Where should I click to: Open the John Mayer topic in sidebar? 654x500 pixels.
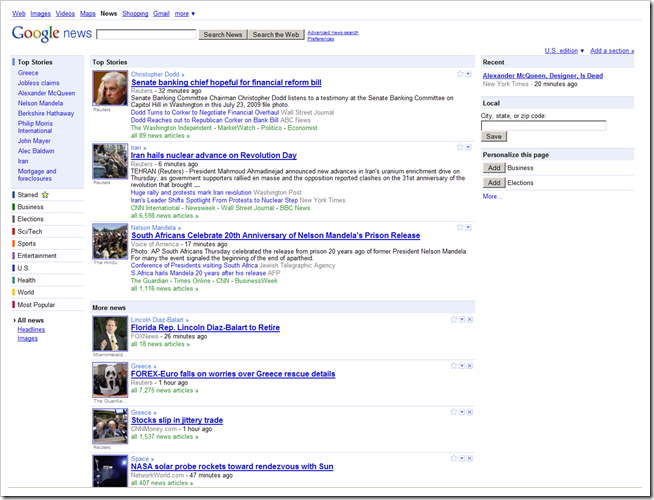pos(34,141)
